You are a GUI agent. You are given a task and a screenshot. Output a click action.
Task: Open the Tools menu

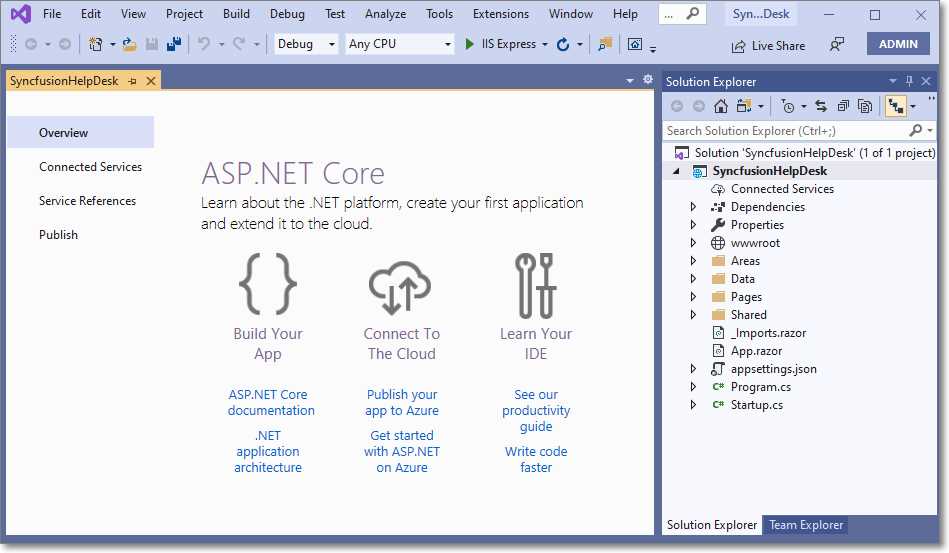[x=439, y=13]
